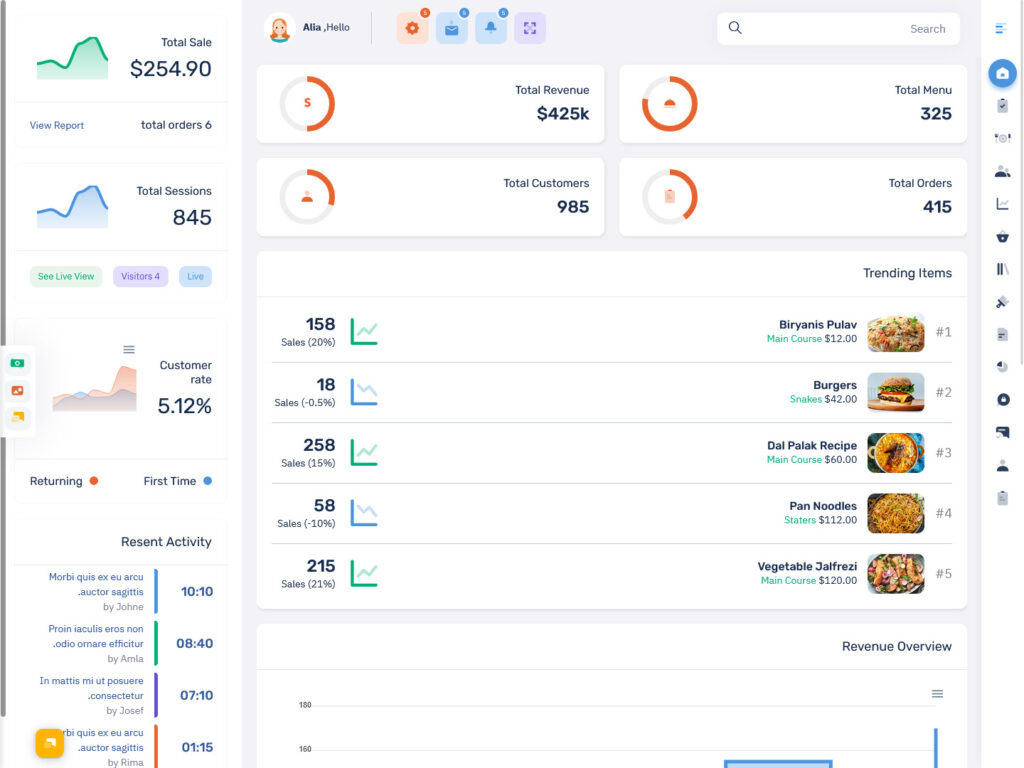Image resolution: width=1024 pixels, height=768 pixels.
Task: Open the paintbrush sidebar icon
Action: (x=1002, y=302)
